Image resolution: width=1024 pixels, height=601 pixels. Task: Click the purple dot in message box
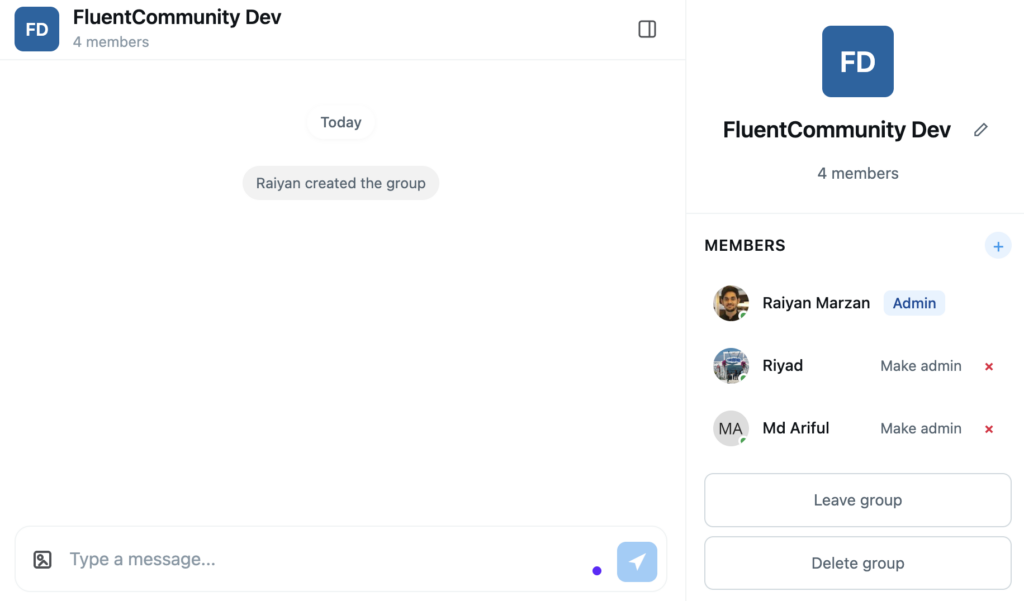pyautogui.click(x=597, y=571)
